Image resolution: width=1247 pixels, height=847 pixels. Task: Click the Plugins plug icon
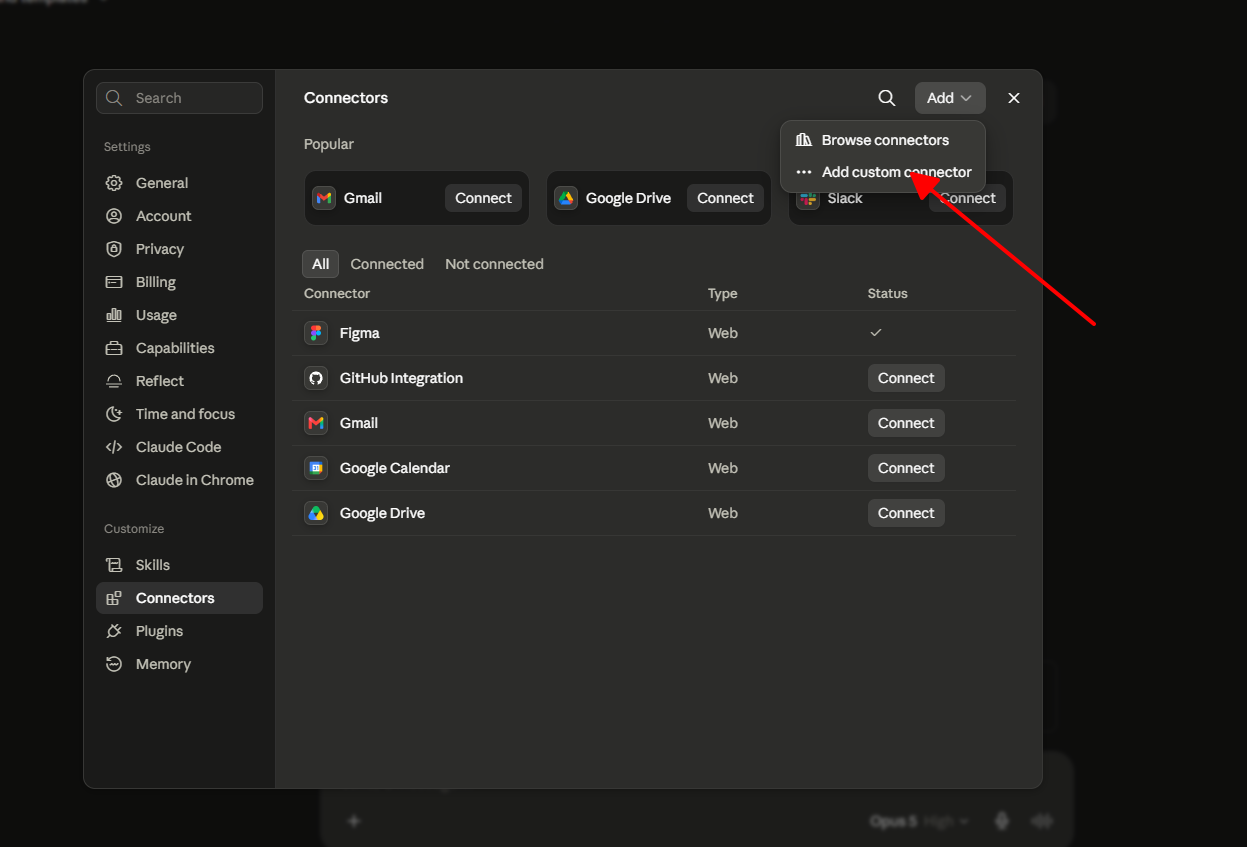click(114, 631)
